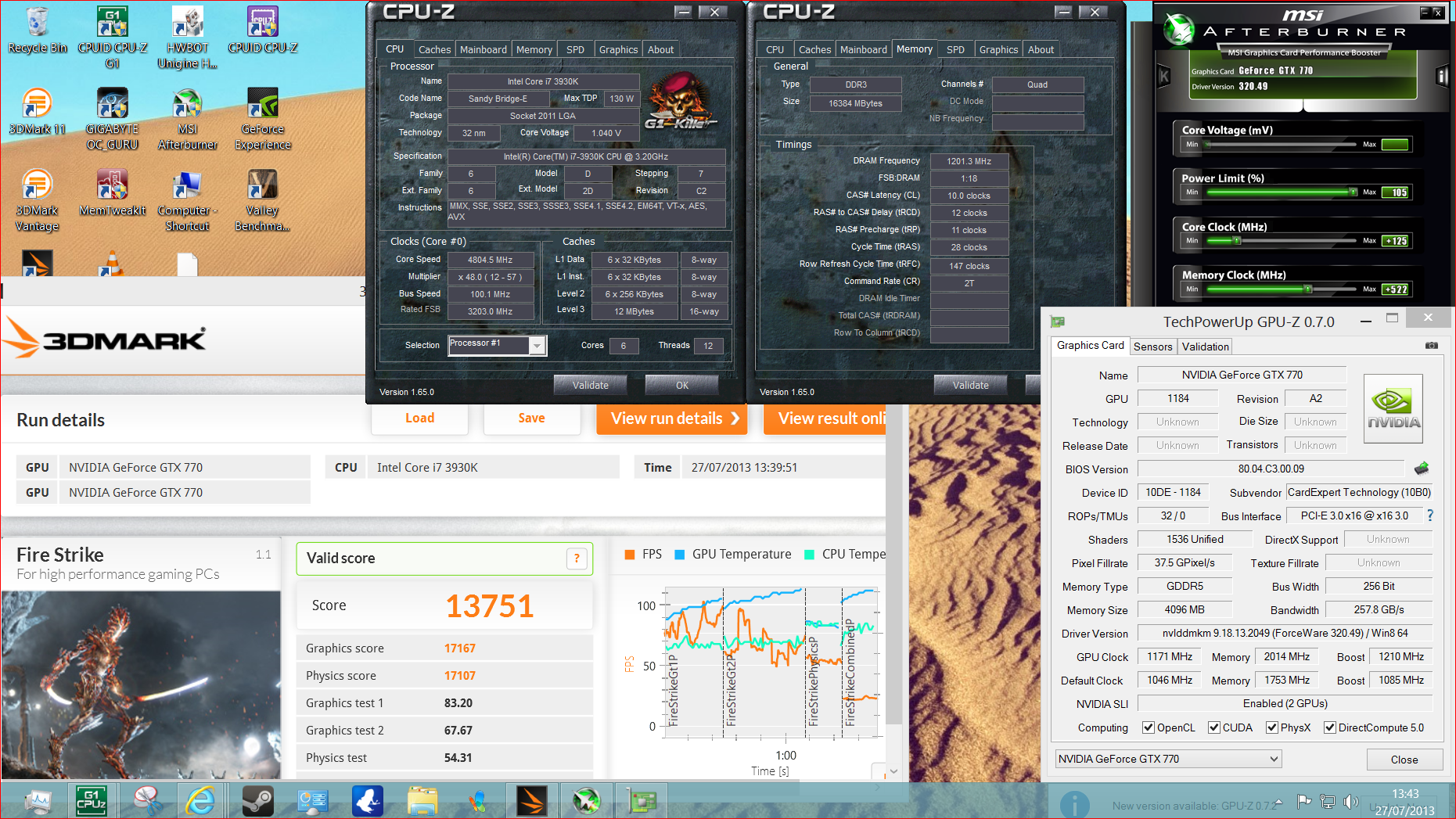The height and width of the screenshot is (819, 1456).
Task: Switch to MSI Afterburner from the taskbar
Action: [x=587, y=801]
